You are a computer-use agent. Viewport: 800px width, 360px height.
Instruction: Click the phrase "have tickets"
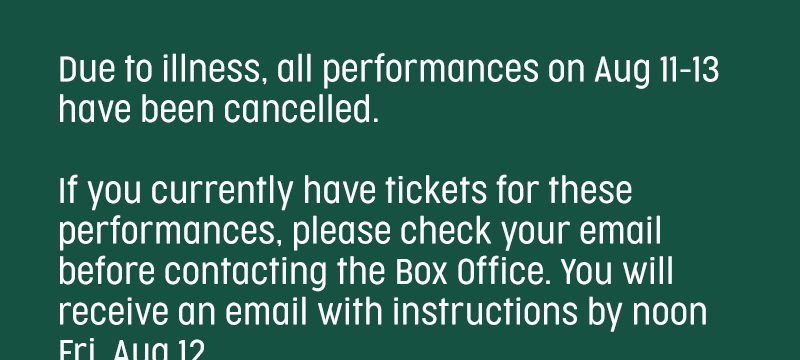pyautogui.click(x=395, y=191)
